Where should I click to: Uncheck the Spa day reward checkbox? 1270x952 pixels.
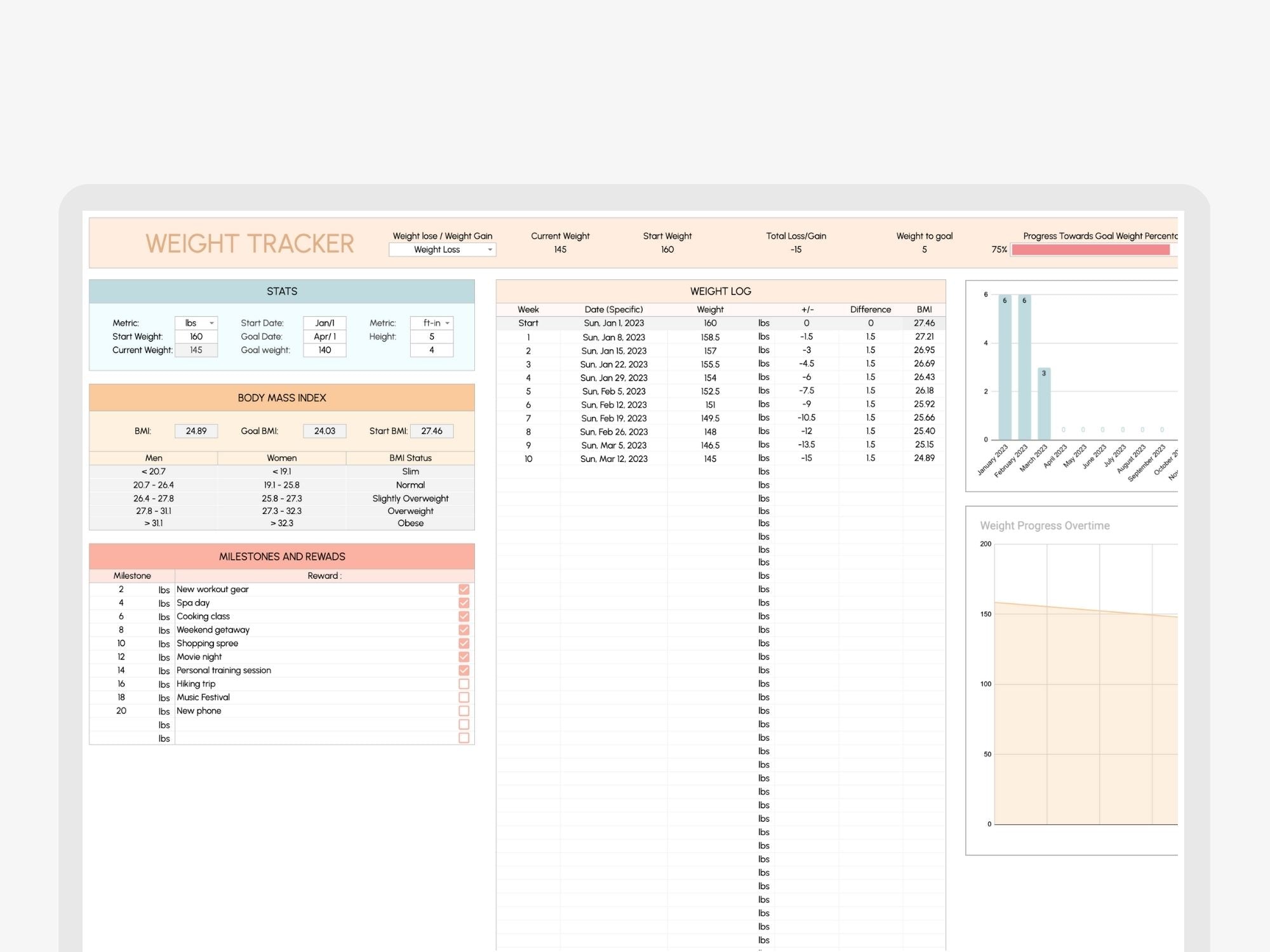pos(464,603)
